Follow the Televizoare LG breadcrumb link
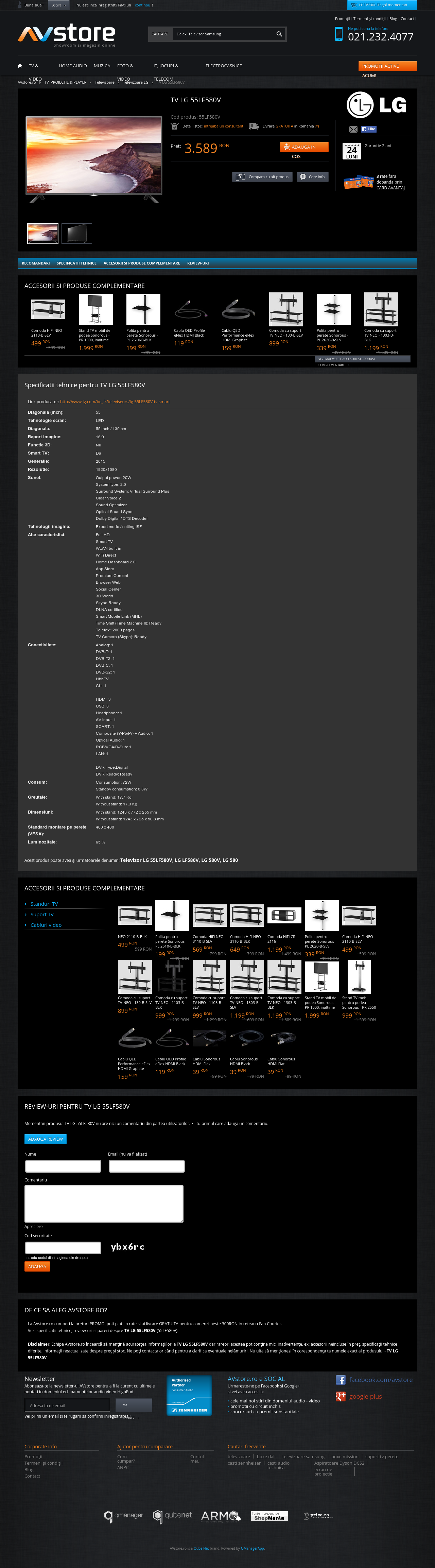Viewport: 435px width, 1568px height. point(136,82)
